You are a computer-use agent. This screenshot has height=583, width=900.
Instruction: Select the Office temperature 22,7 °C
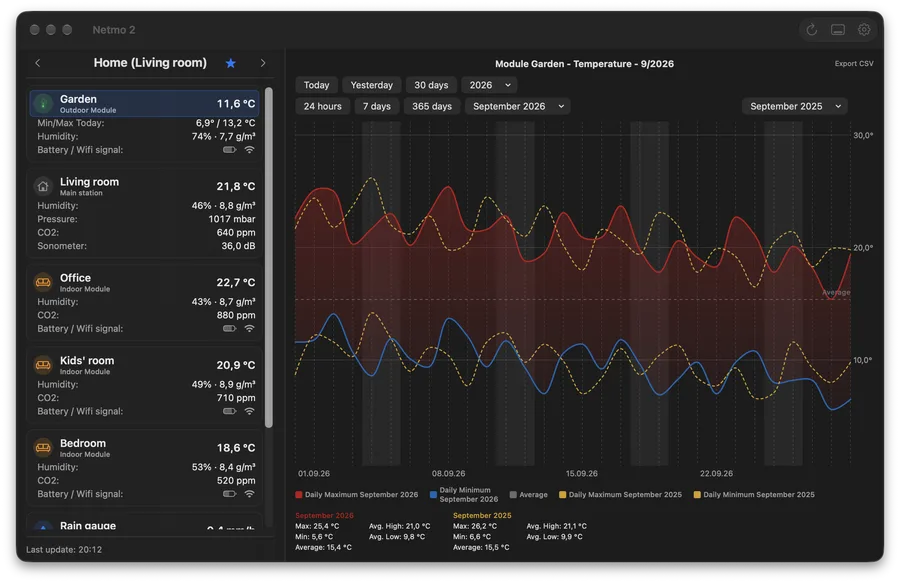click(x=235, y=282)
